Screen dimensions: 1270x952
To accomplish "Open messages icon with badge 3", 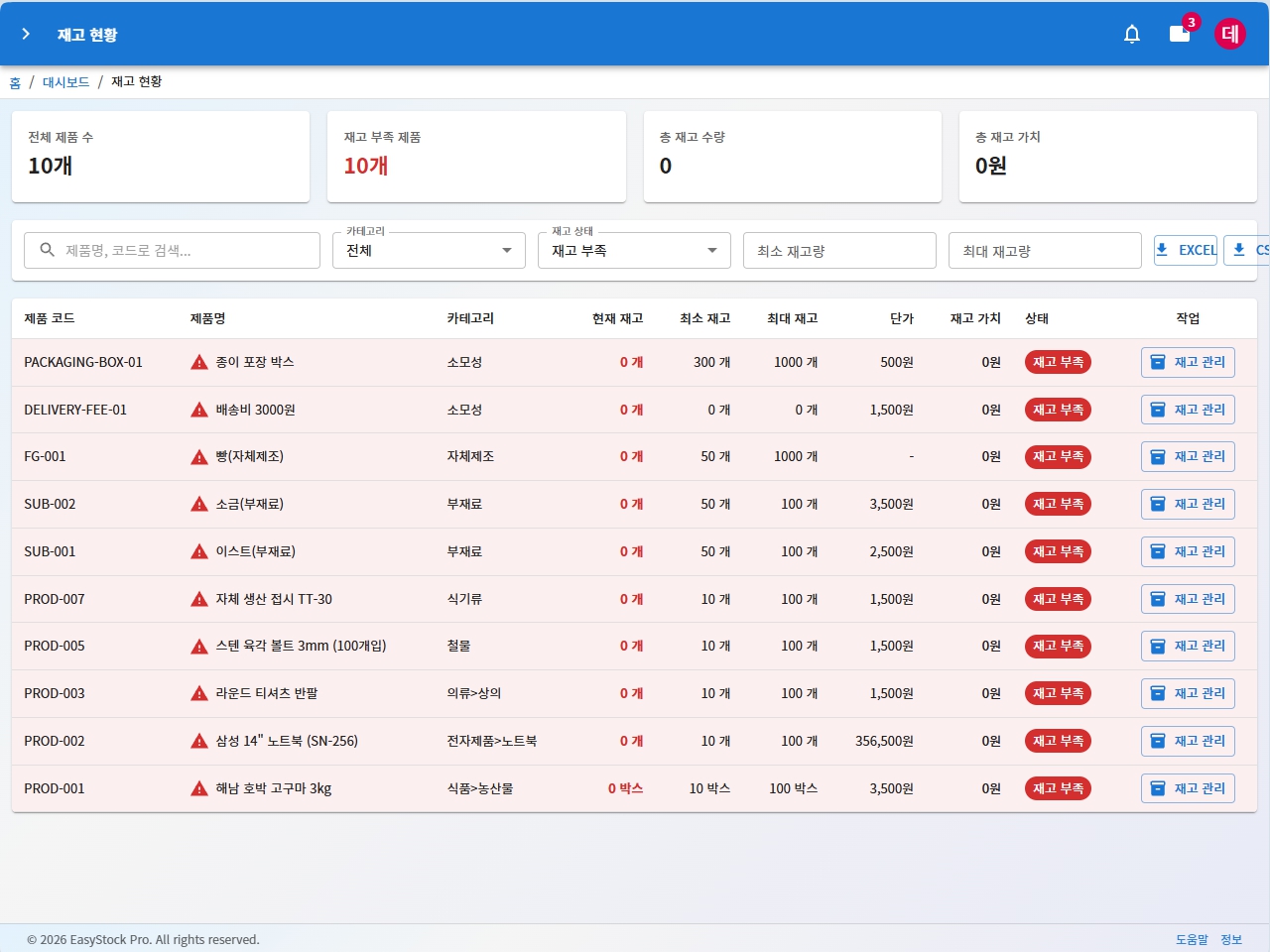I will click(x=1180, y=34).
